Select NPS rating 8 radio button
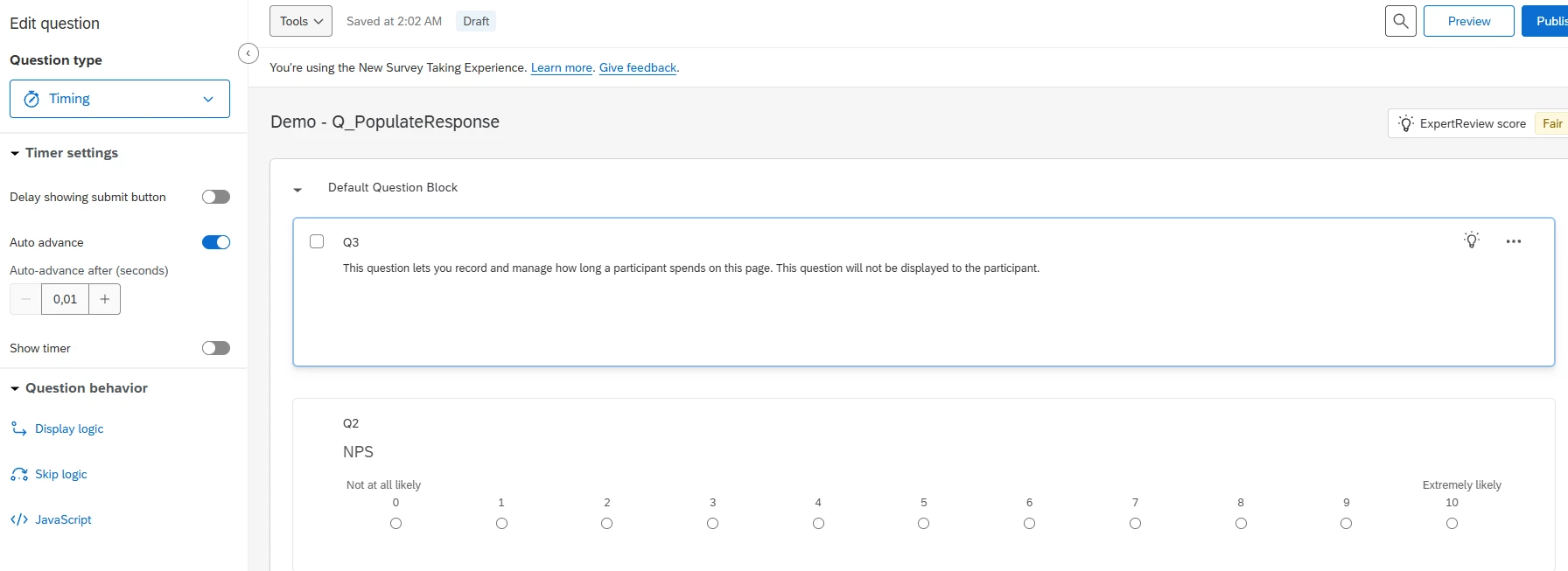The width and height of the screenshot is (1568, 571). click(x=1241, y=523)
